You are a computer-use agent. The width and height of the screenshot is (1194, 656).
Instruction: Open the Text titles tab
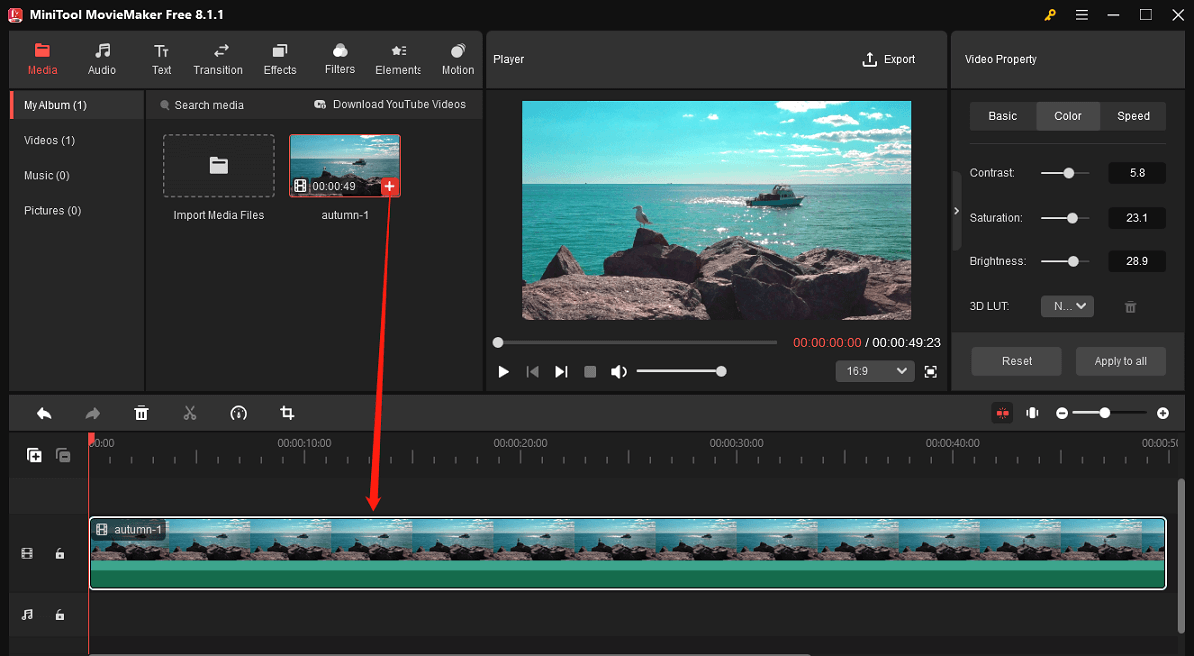click(x=161, y=59)
